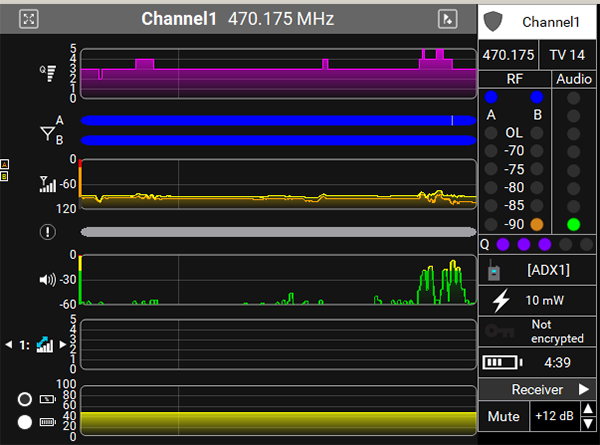Screen dimensions: 600x445
Task: Click the magenta channel quality graph
Action: coord(279,73)
